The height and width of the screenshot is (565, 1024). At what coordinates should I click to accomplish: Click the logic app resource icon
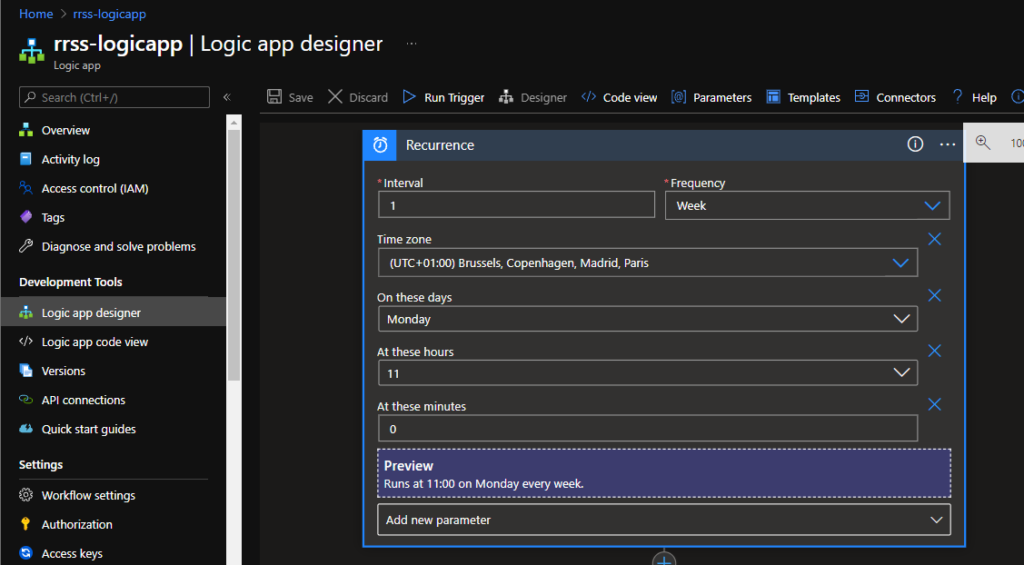(x=31, y=50)
